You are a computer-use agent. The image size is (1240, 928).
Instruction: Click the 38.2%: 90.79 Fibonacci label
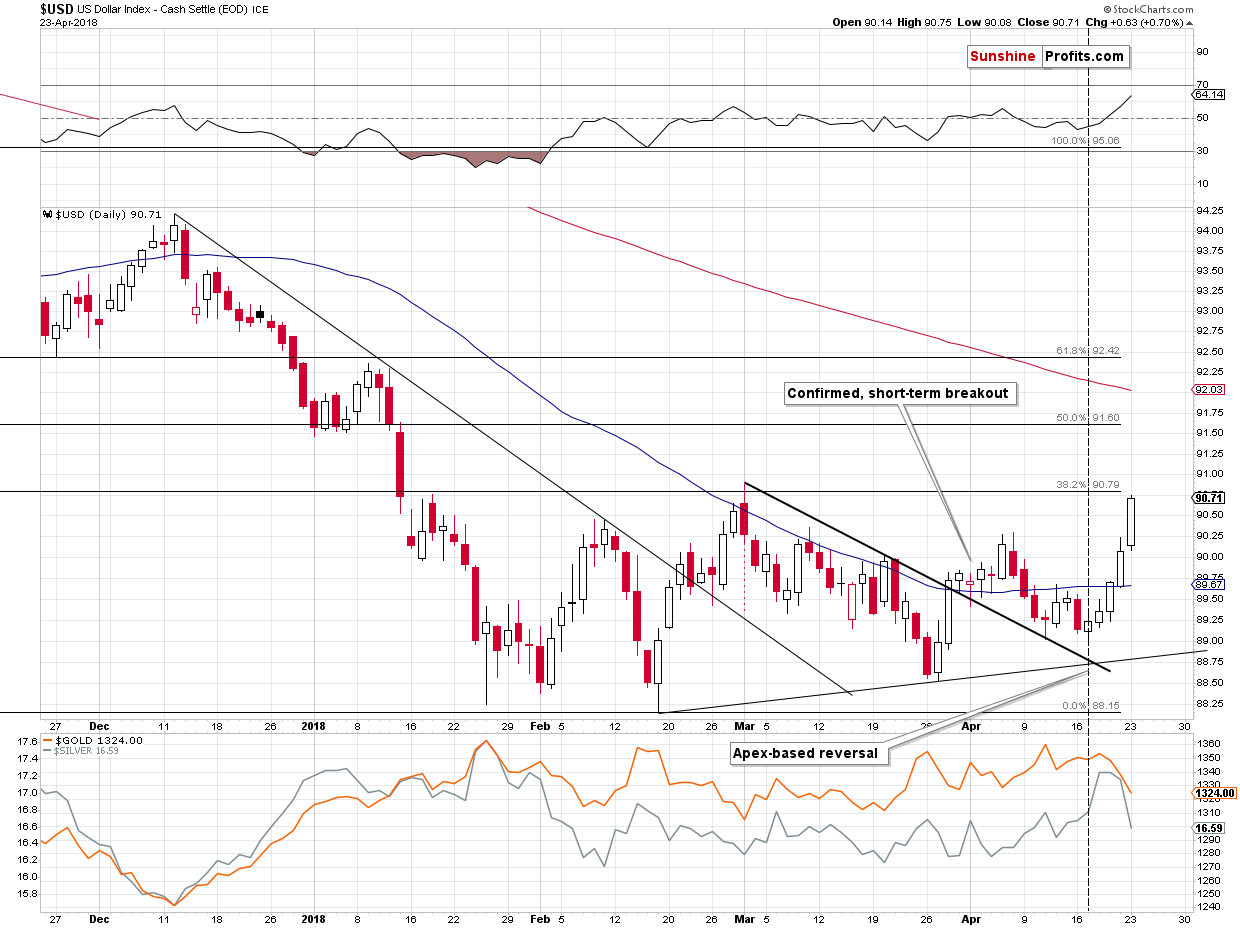tap(1086, 484)
